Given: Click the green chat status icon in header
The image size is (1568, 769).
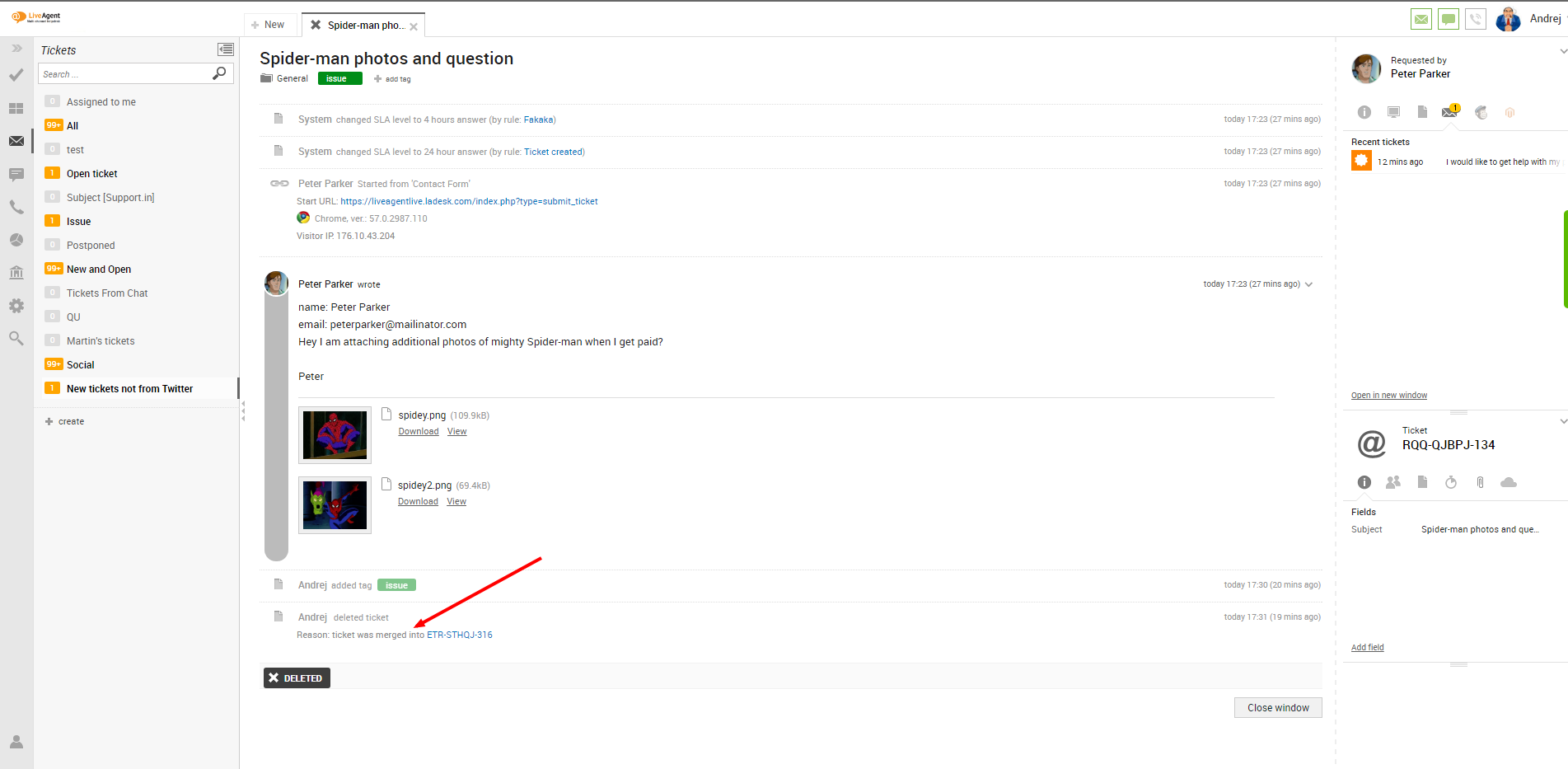Looking at the screenshot, I should (x=1449, y=19).
